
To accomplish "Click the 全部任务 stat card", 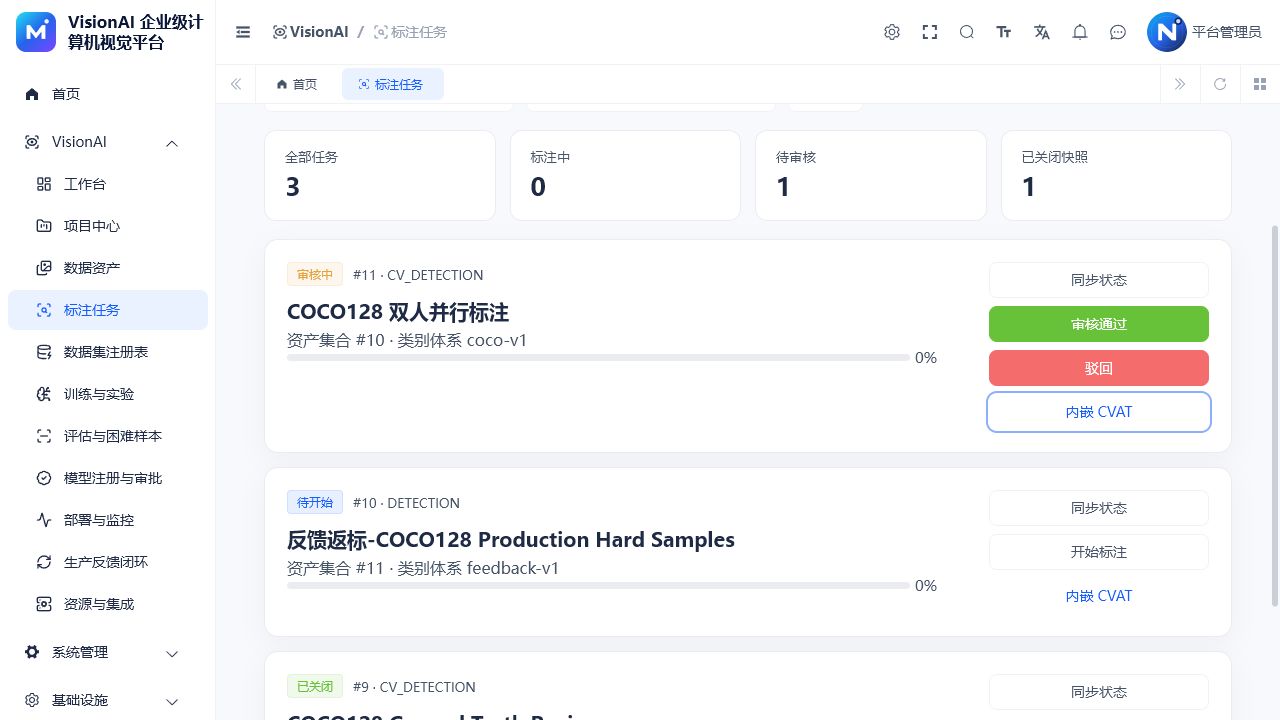I will (380, 175).
